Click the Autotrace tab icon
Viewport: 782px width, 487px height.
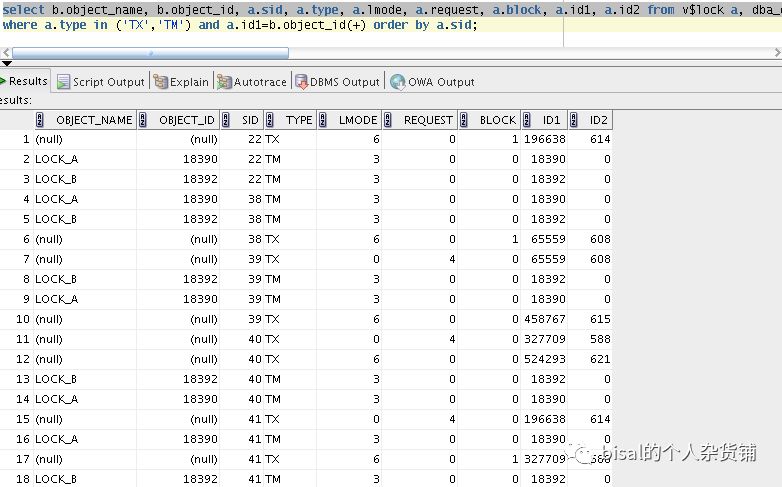click(x=225, y=82)
